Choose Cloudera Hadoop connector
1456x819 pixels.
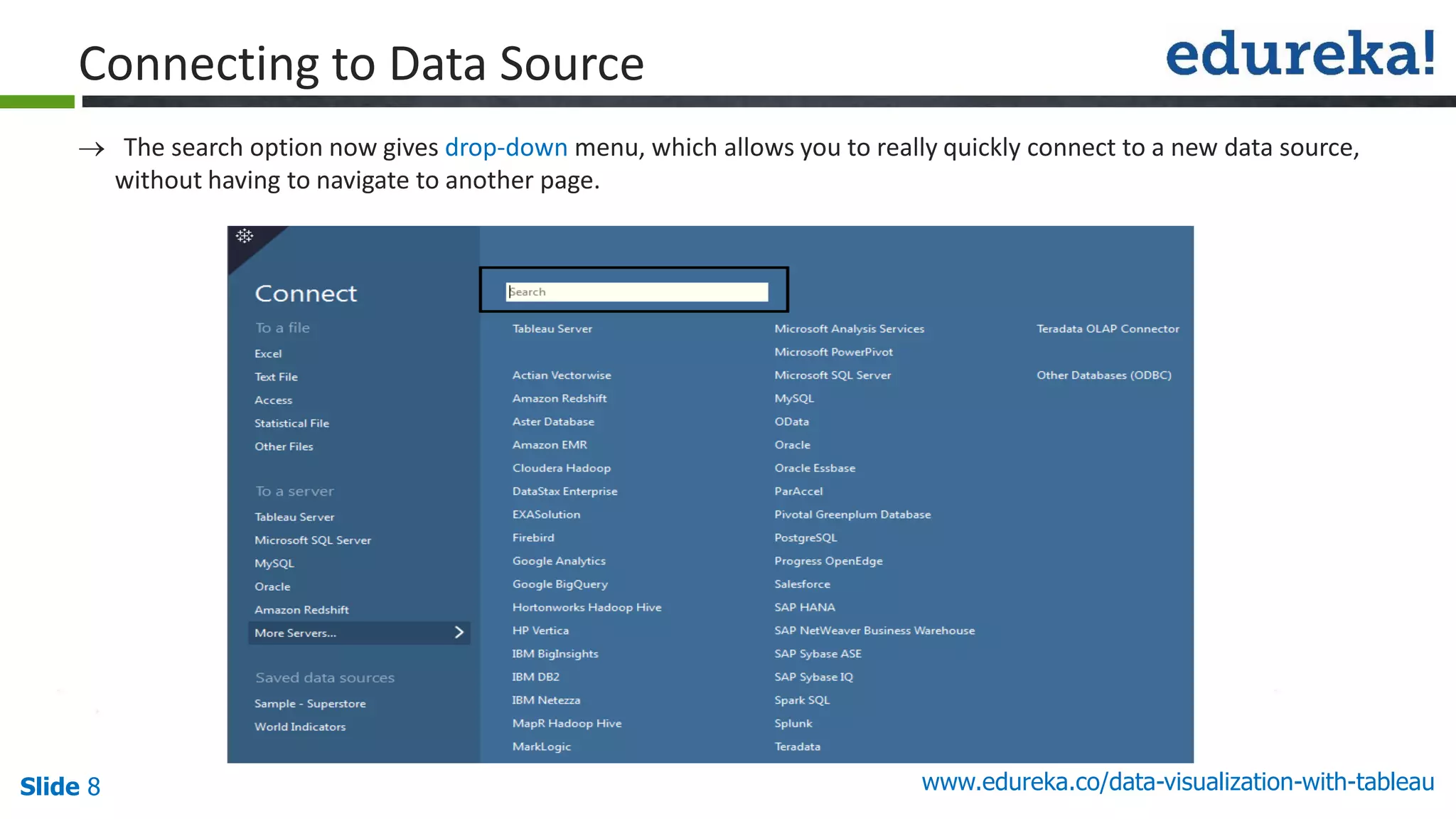pyautogui.click(x=562, y=468)
